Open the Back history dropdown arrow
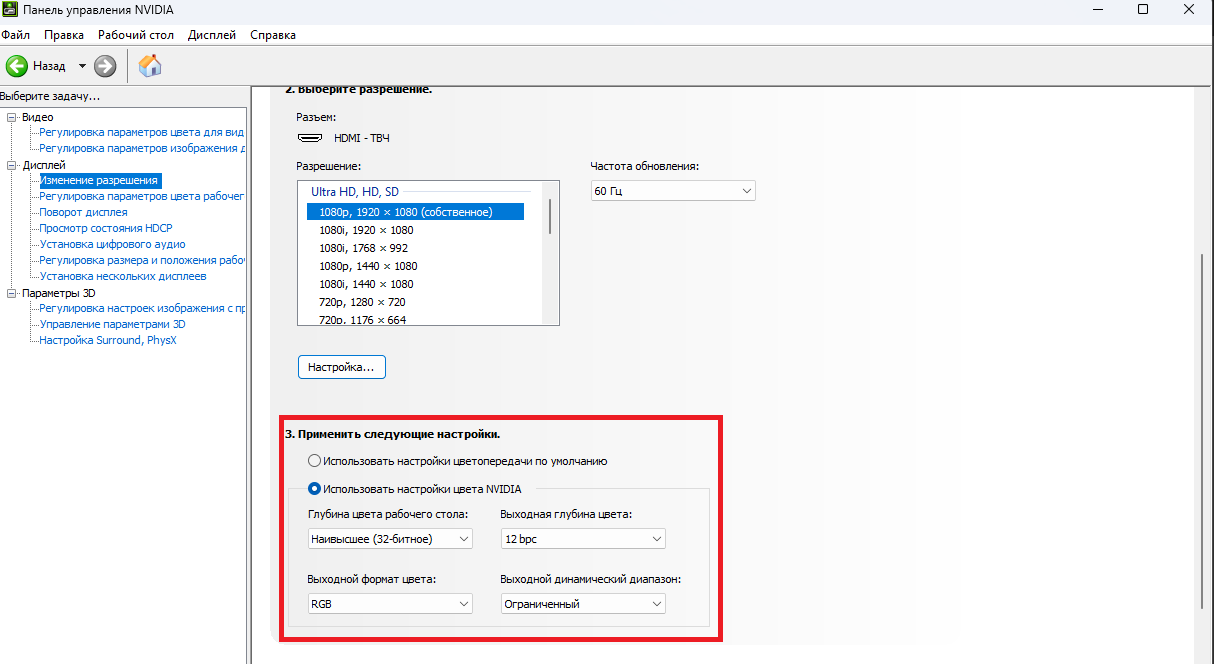1214x664 pixels. [x=82, y=66]
